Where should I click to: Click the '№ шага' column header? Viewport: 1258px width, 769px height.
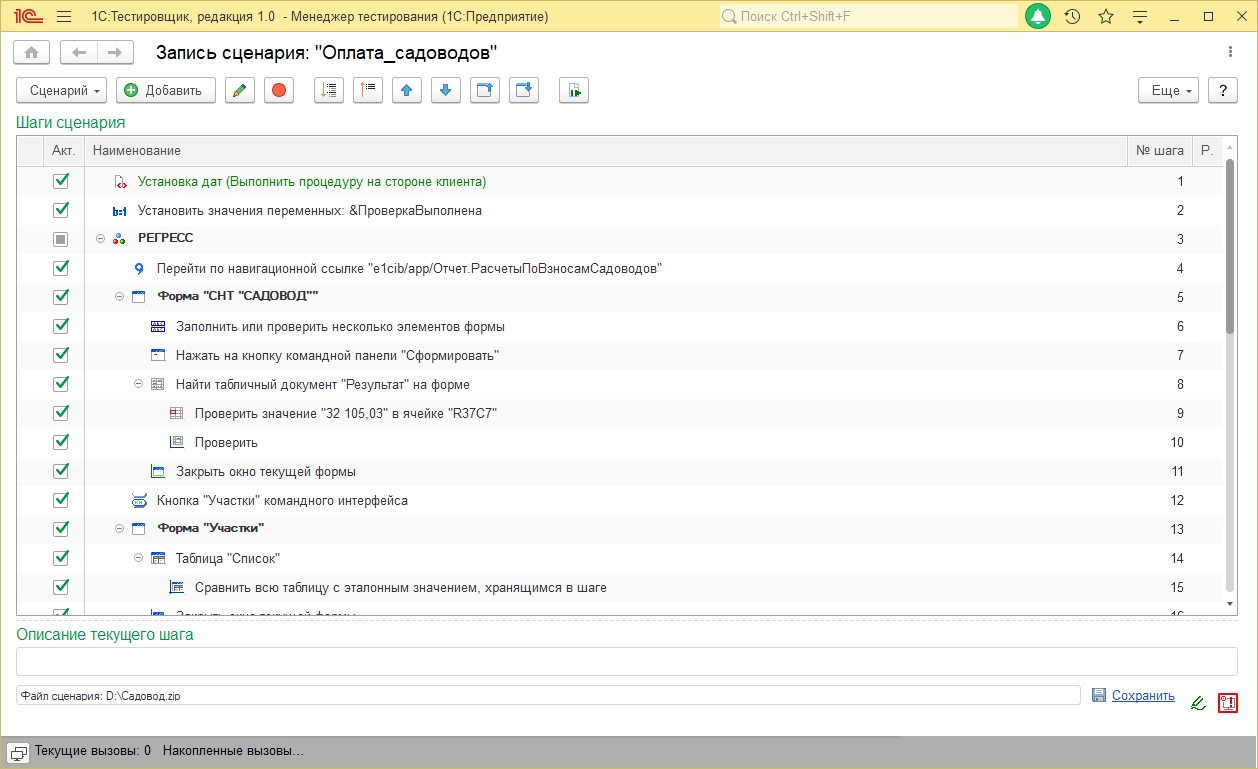(x=1159, y=150)
